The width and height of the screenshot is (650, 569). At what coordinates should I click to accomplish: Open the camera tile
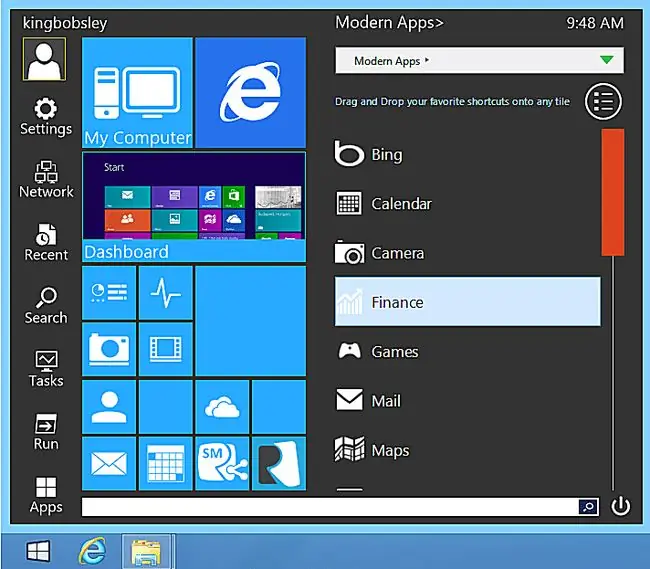(109, 349)
